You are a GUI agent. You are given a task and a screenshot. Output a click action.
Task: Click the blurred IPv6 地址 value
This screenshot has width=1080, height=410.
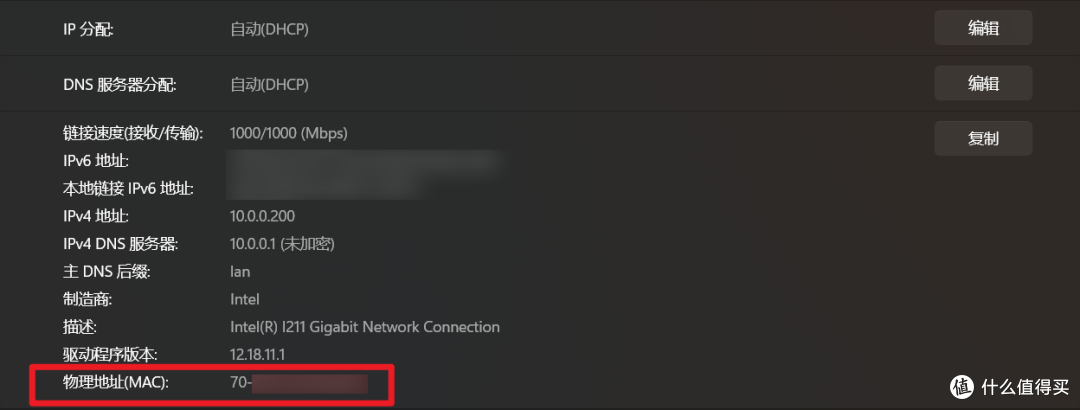[x=364, y=161]
